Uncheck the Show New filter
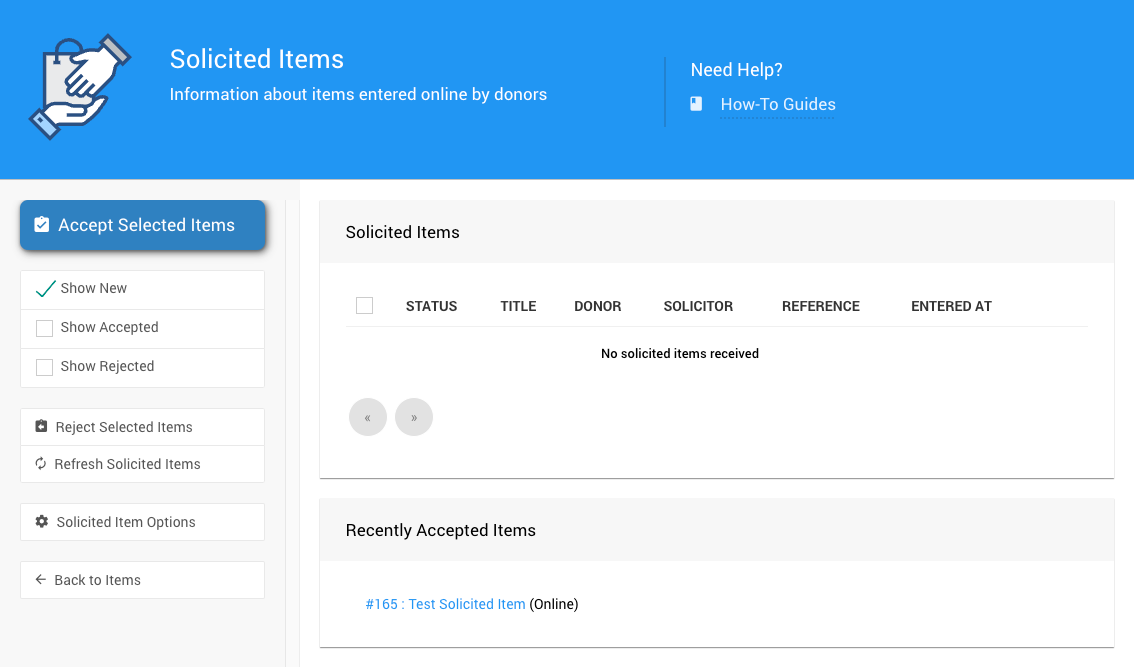Image resolution: width=1134 pixels, height=667 pixels. [45, 289]
